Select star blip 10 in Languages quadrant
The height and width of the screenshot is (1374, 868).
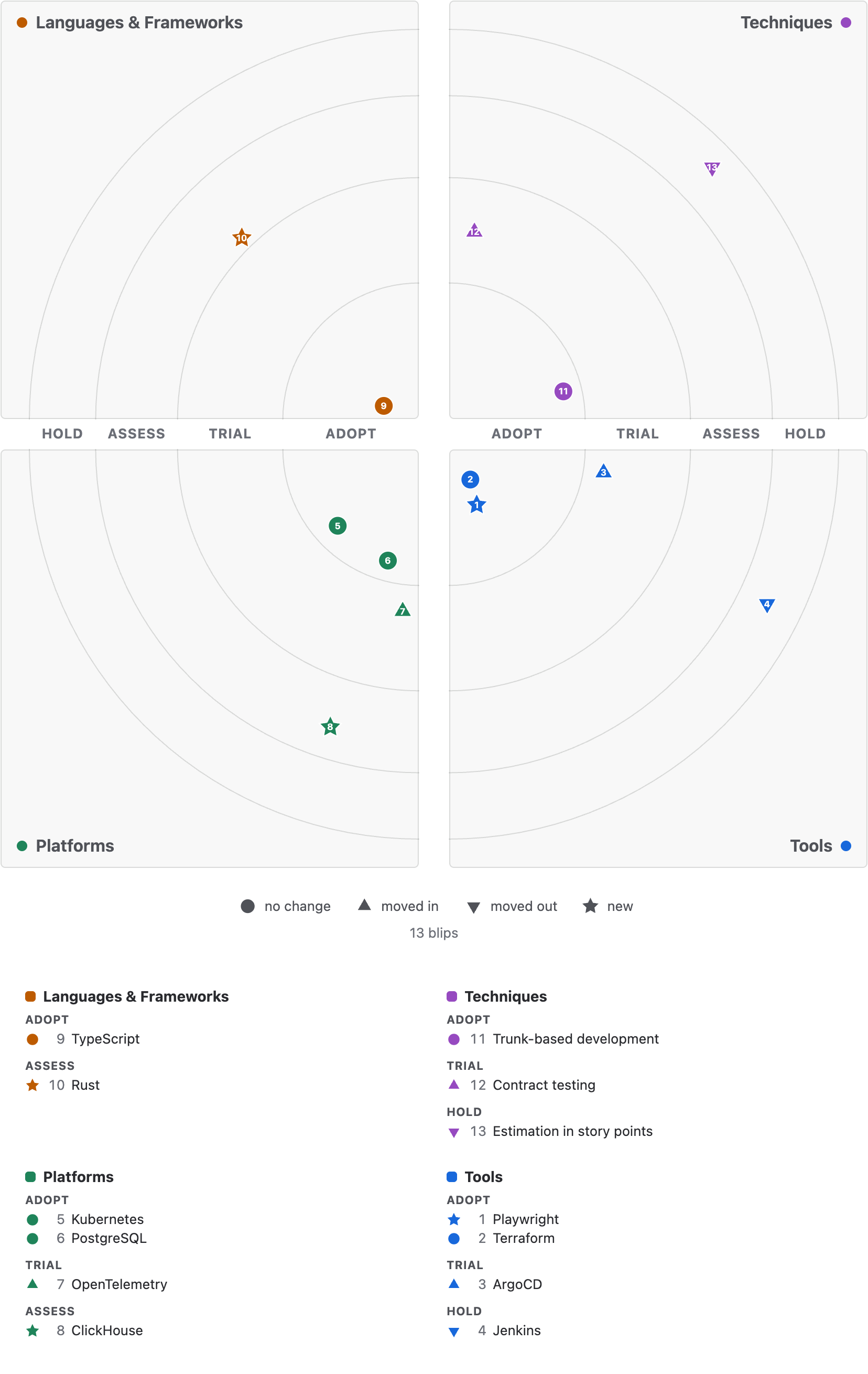242,238
